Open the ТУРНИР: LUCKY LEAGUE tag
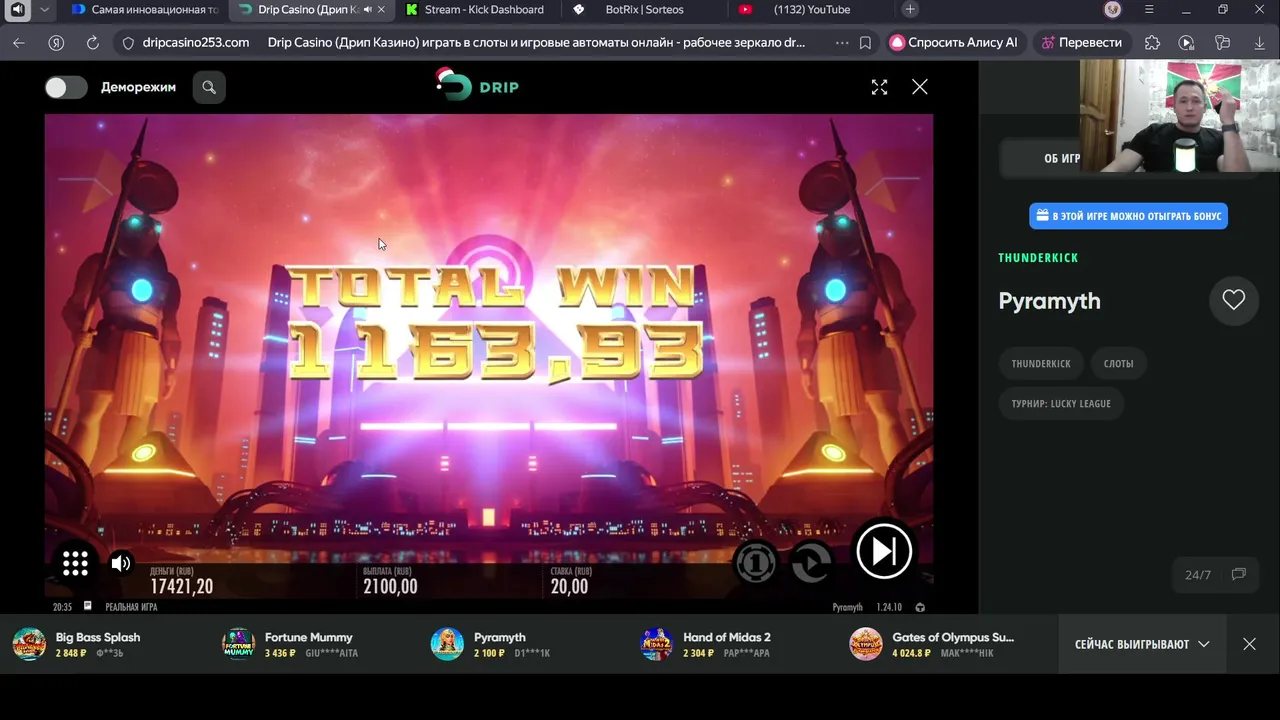 pyautogui.click(x=1061, y=403)
